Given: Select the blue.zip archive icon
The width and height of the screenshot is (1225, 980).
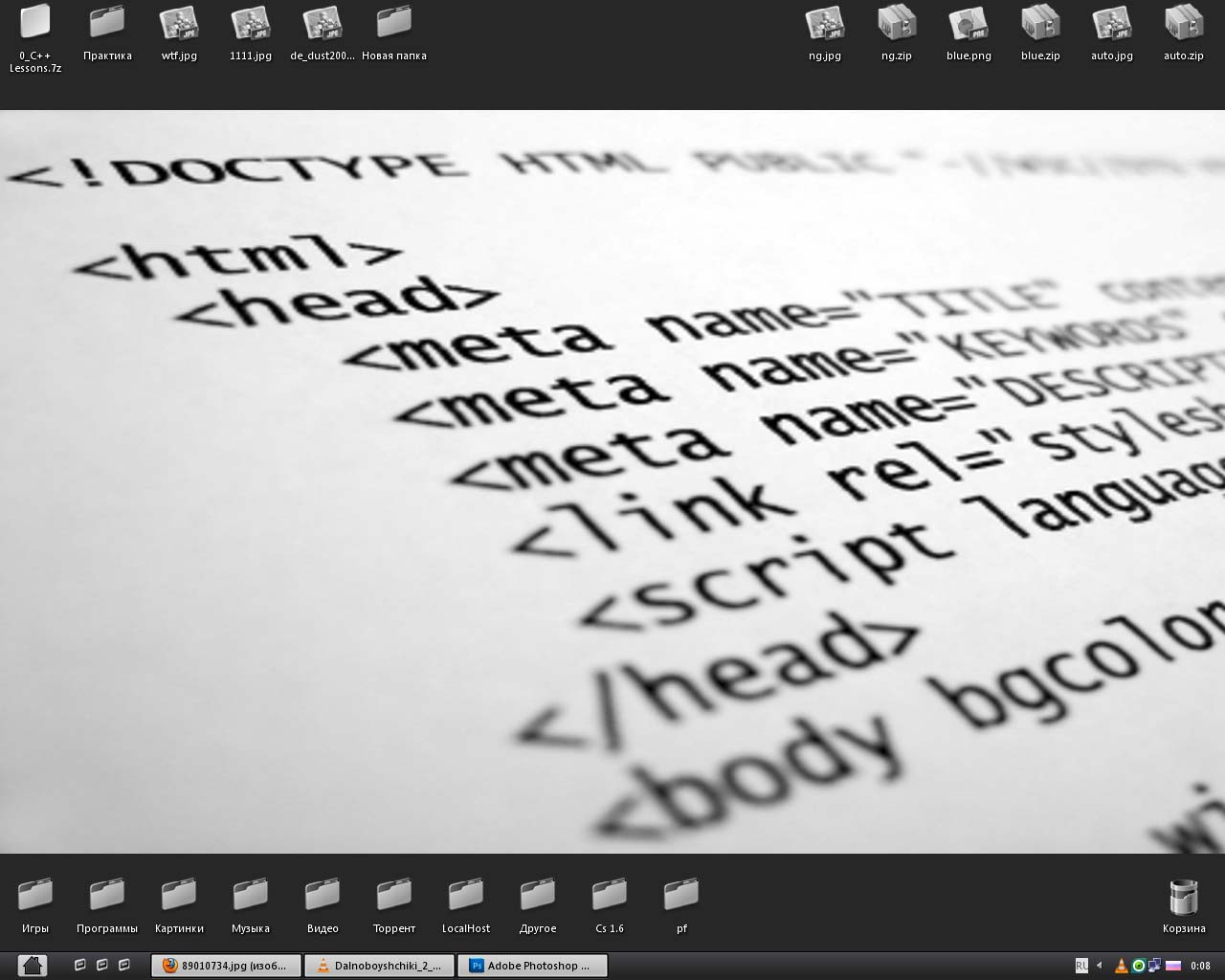Looking at the screenshot, I should (1040, 22).
